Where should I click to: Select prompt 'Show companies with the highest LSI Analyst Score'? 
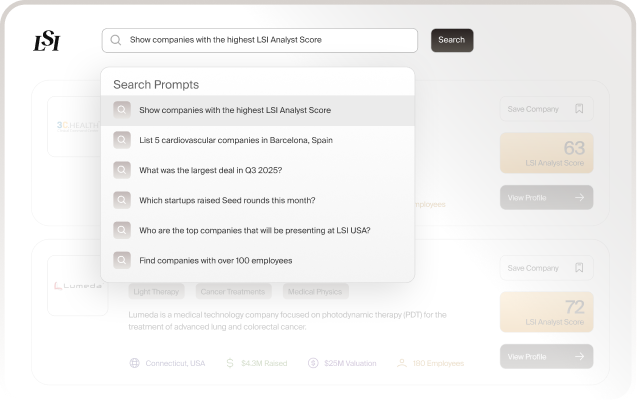point(235,110)
